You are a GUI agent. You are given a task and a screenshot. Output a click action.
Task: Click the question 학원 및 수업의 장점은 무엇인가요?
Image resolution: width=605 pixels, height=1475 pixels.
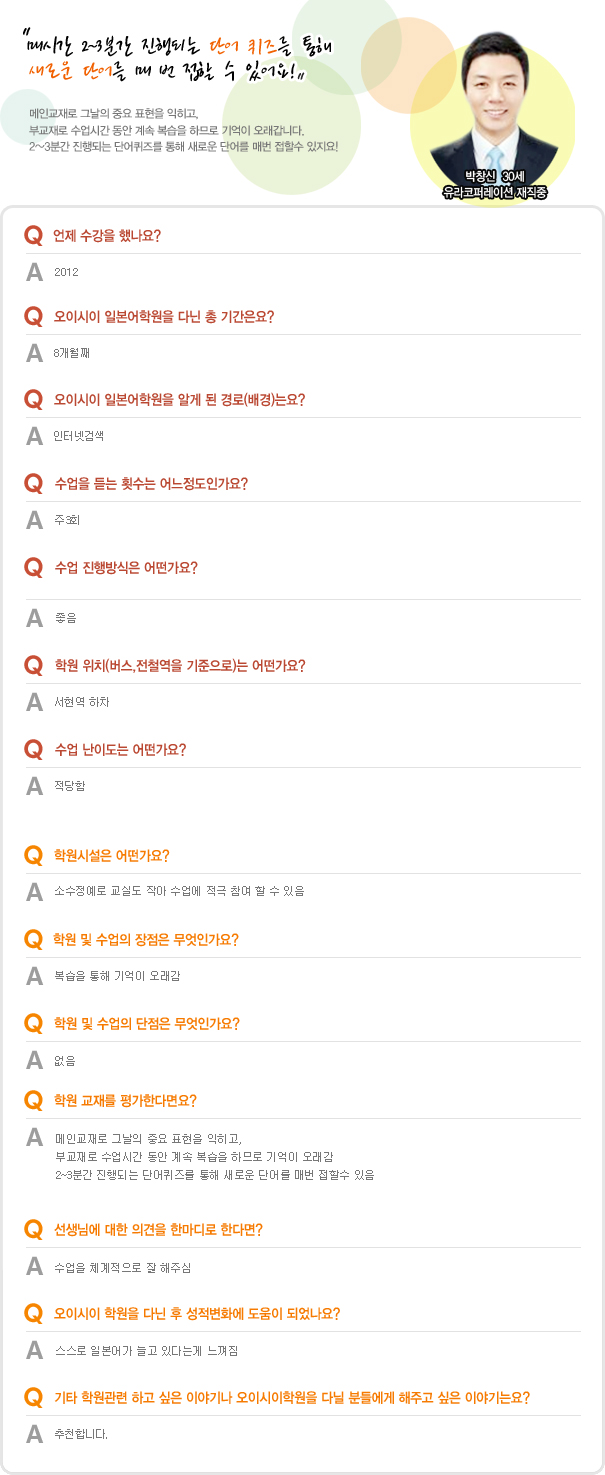coord(146,940)
